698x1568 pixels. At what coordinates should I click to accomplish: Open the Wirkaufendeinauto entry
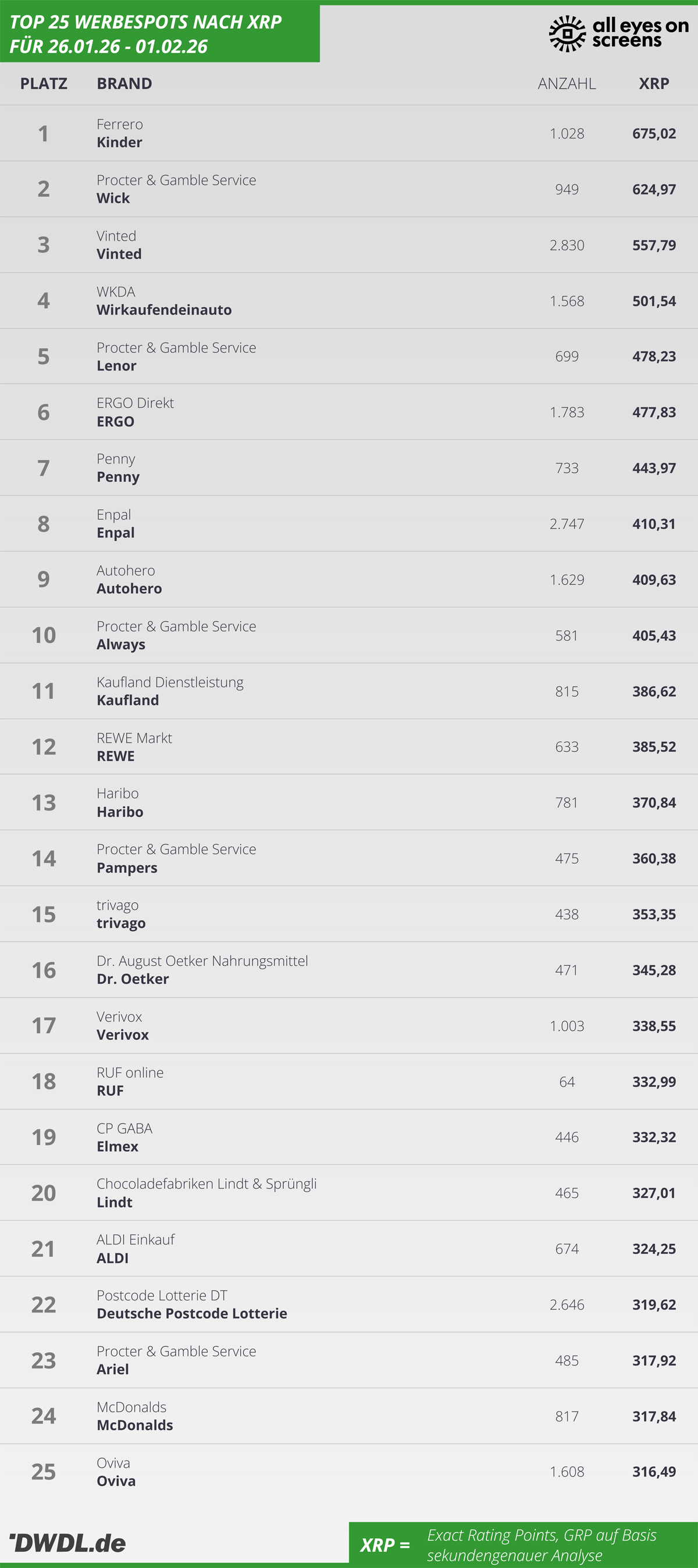pyautogui.click(x=164, y=310)
